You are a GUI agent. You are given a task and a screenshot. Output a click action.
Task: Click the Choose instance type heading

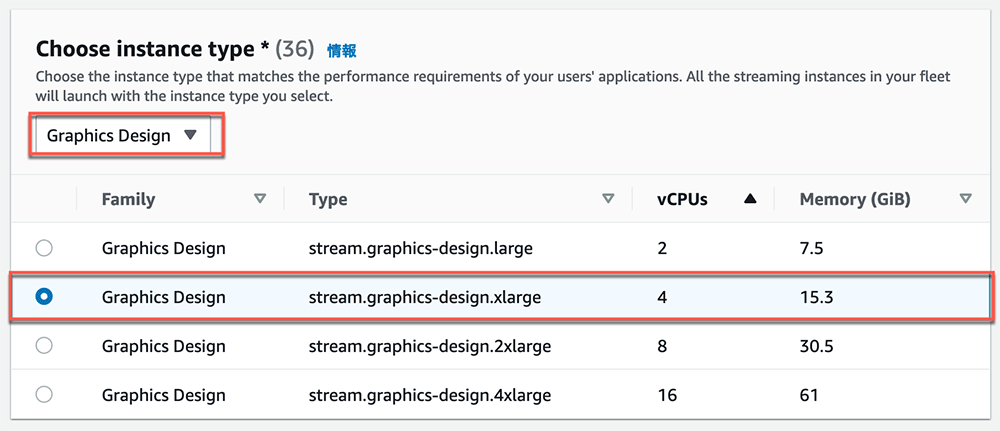pos(152,48)
